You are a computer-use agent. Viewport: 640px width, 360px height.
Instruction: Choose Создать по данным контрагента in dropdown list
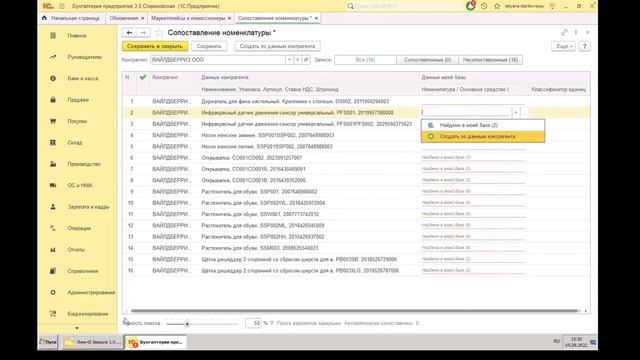click(483, 137)
